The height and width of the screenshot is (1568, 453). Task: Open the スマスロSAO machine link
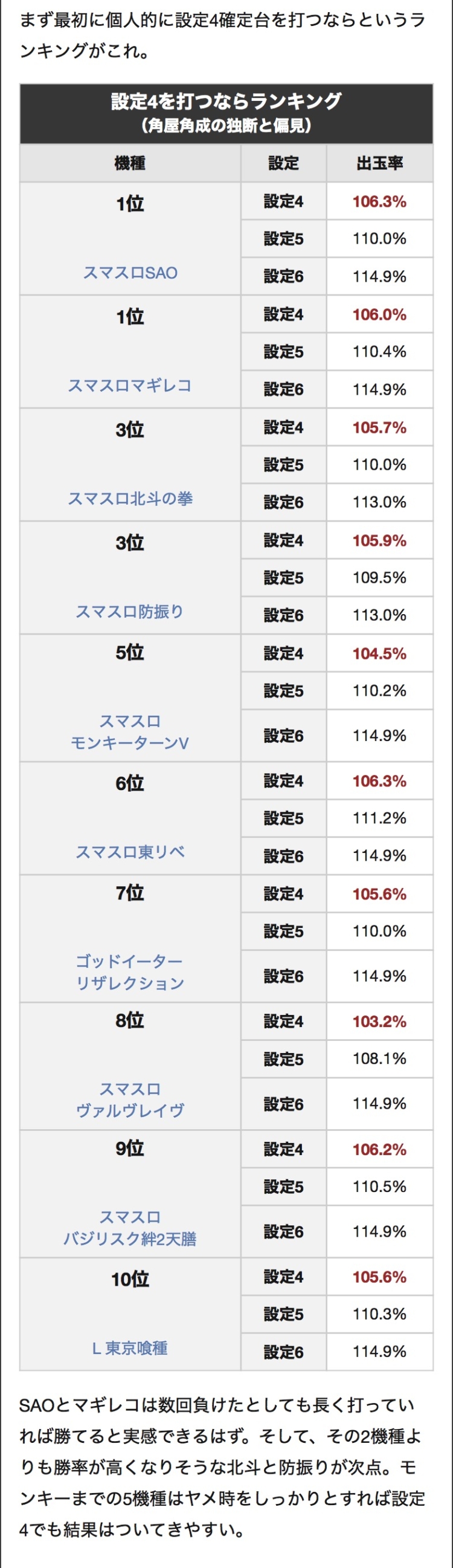point(130,273)
